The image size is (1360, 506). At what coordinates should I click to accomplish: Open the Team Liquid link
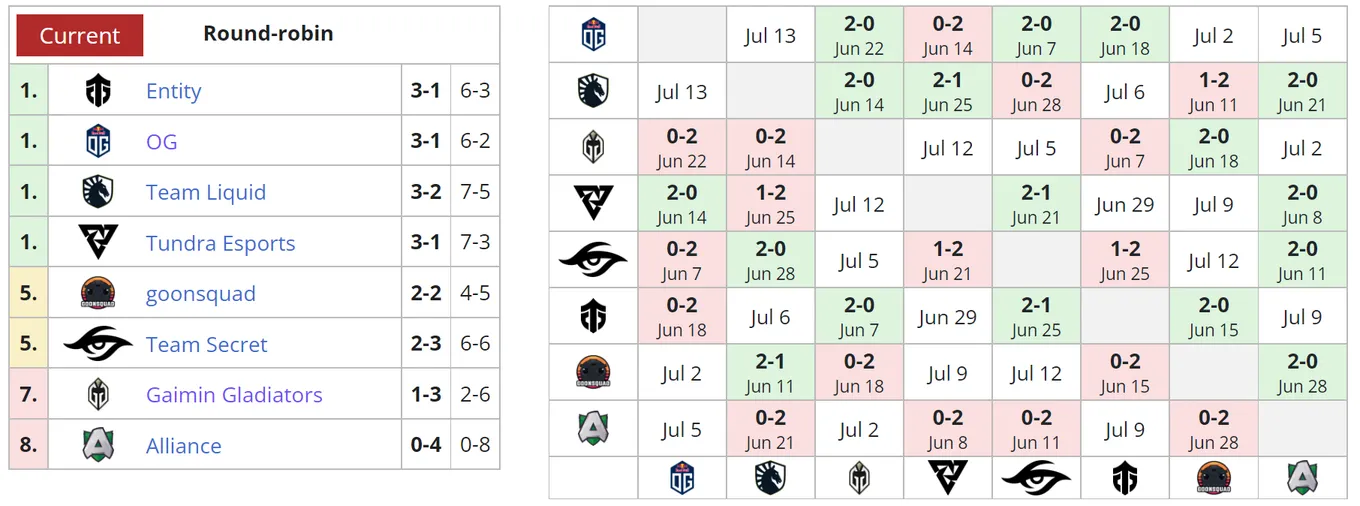point(206,192)
